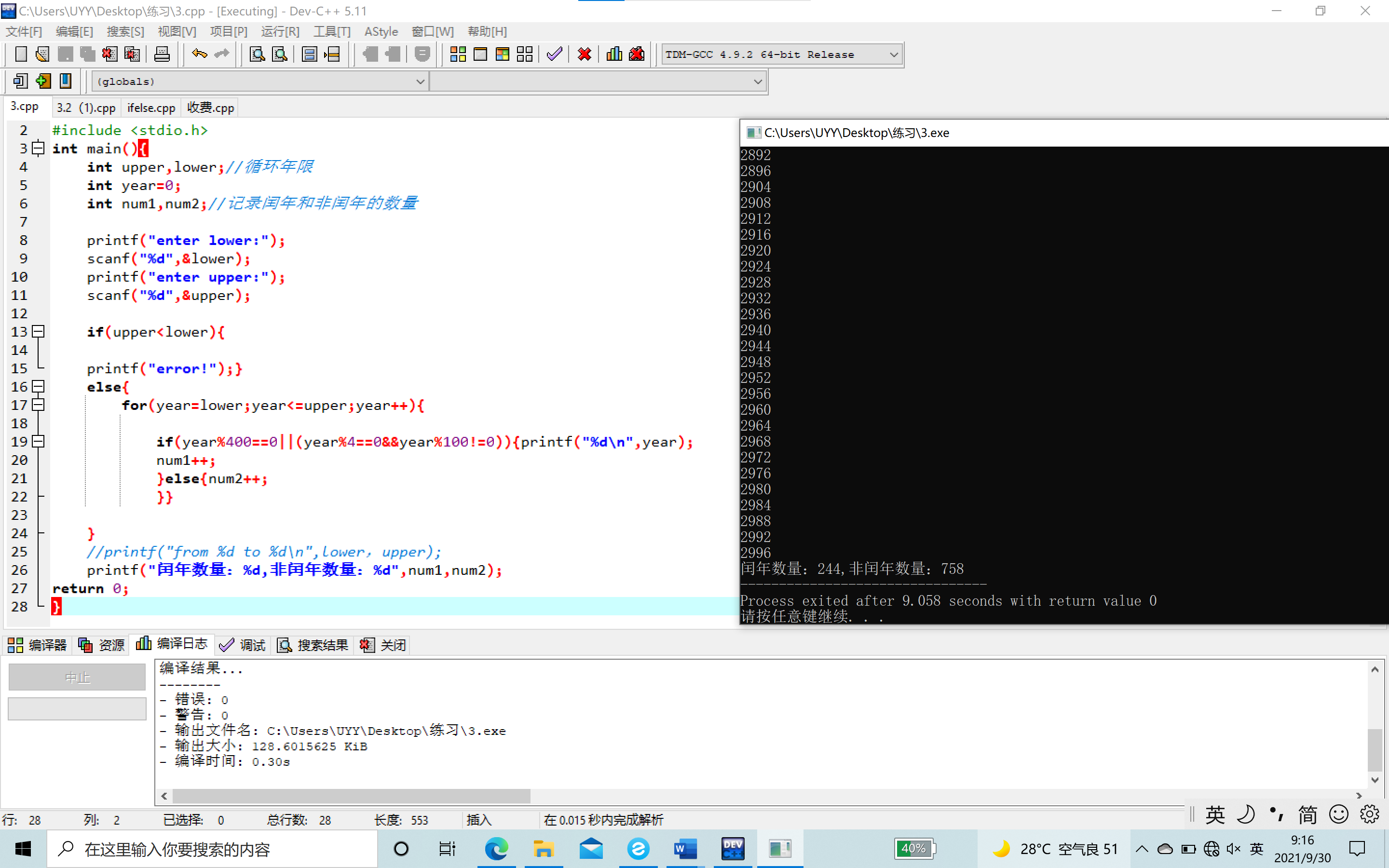Click the Compile four-colored-squares icon
1389x868 pixels.
[458, 54]
